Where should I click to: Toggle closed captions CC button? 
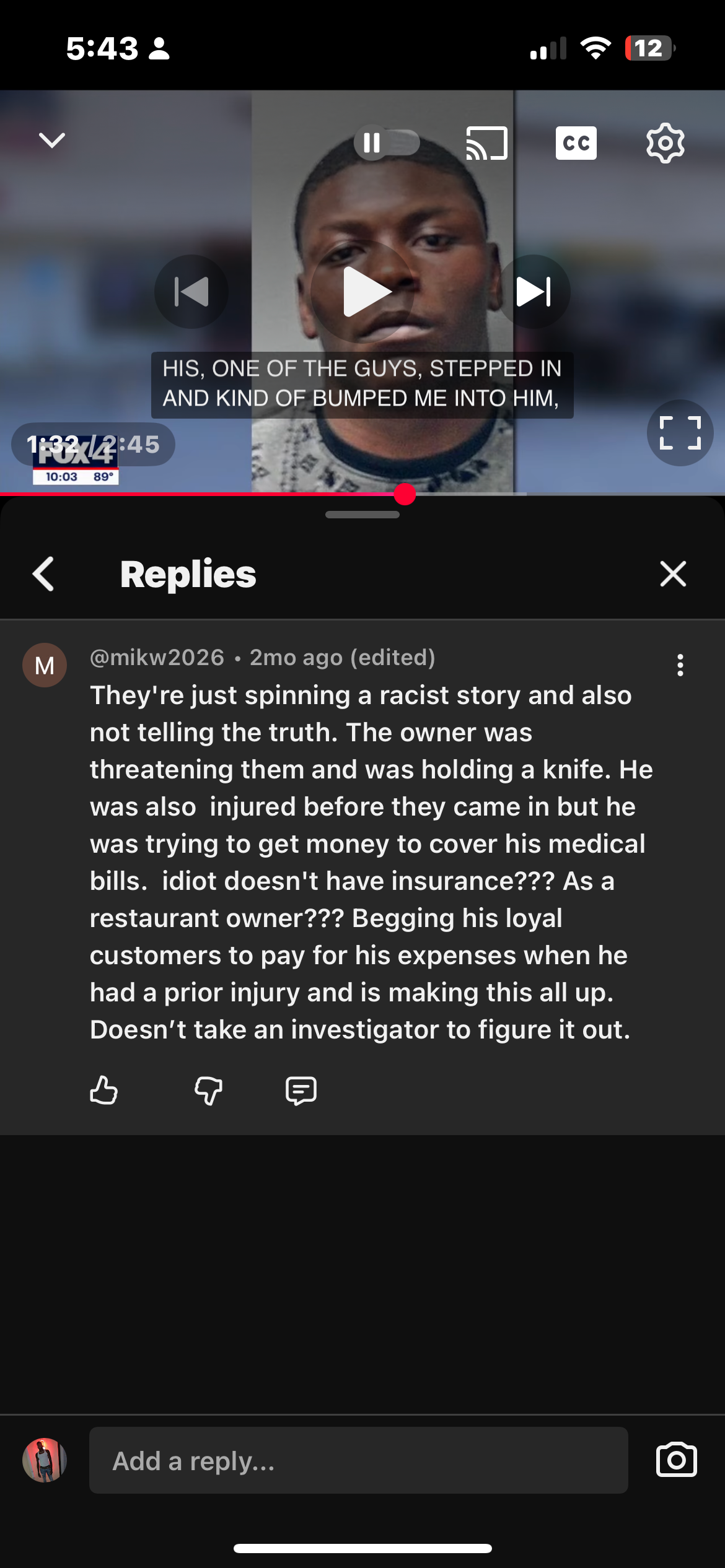576,143
